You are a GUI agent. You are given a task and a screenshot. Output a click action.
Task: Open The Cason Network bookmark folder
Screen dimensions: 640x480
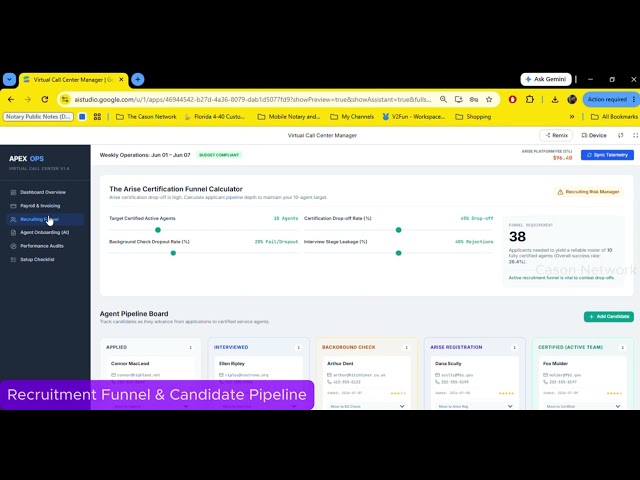pos(146,117)
